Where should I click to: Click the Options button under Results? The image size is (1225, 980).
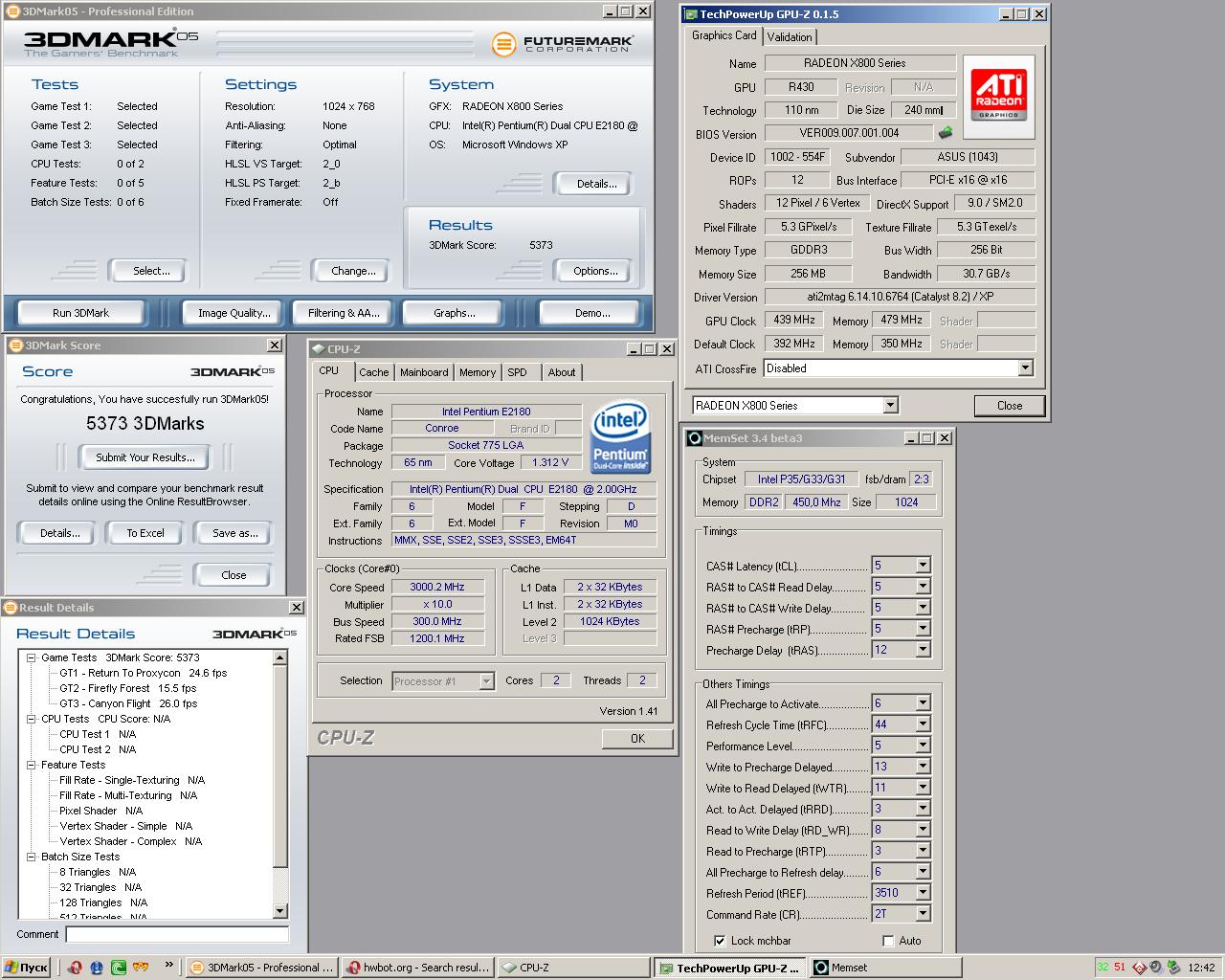click(595, 271)
